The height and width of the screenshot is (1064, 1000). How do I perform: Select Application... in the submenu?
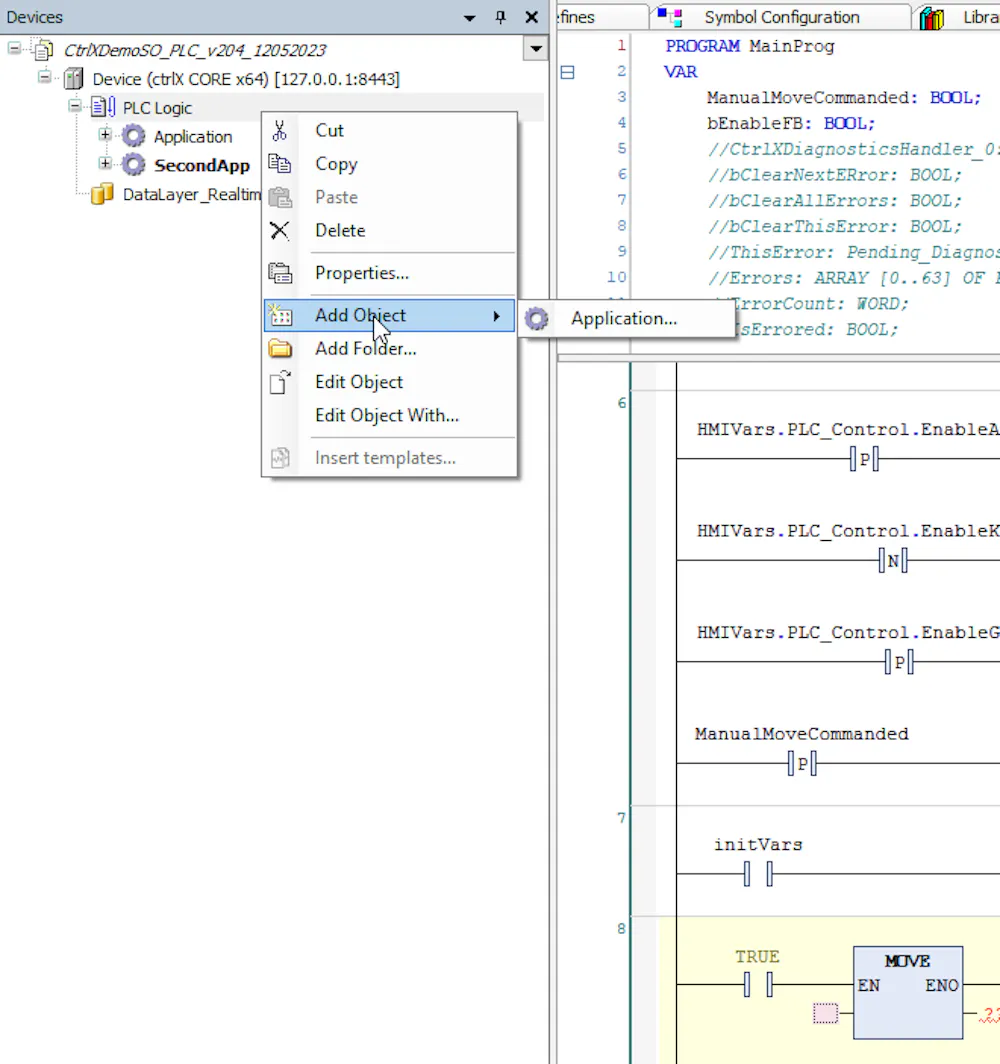pyautogui.click(x=628, y=318)
